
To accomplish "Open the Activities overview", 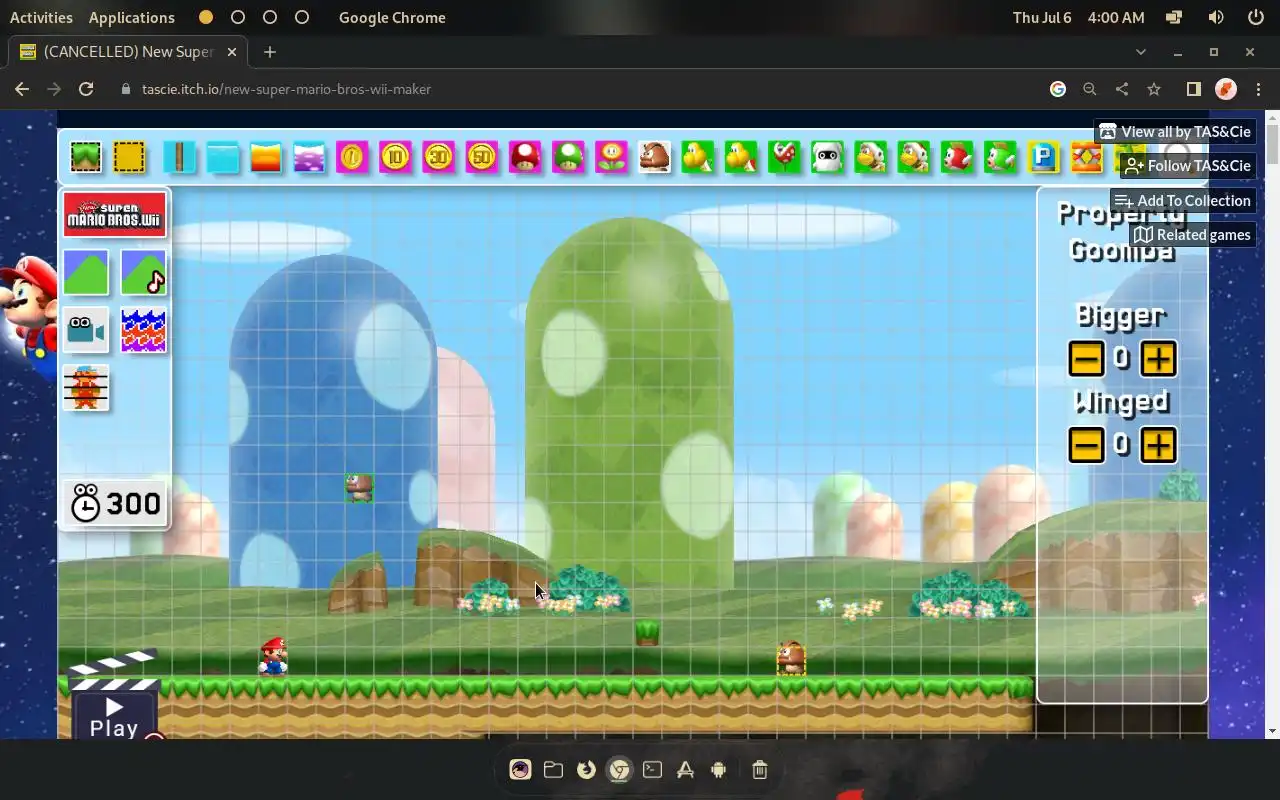I will (41, 17).
